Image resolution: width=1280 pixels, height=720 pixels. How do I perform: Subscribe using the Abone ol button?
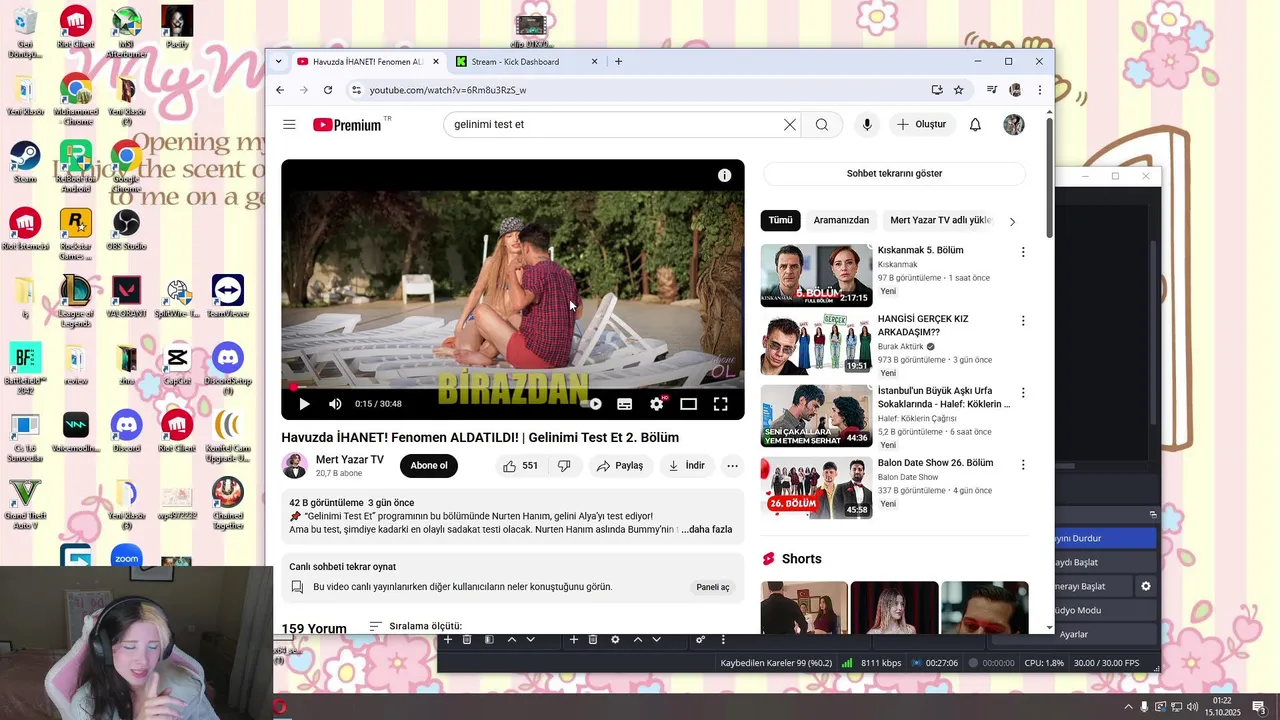coord(429,466)
